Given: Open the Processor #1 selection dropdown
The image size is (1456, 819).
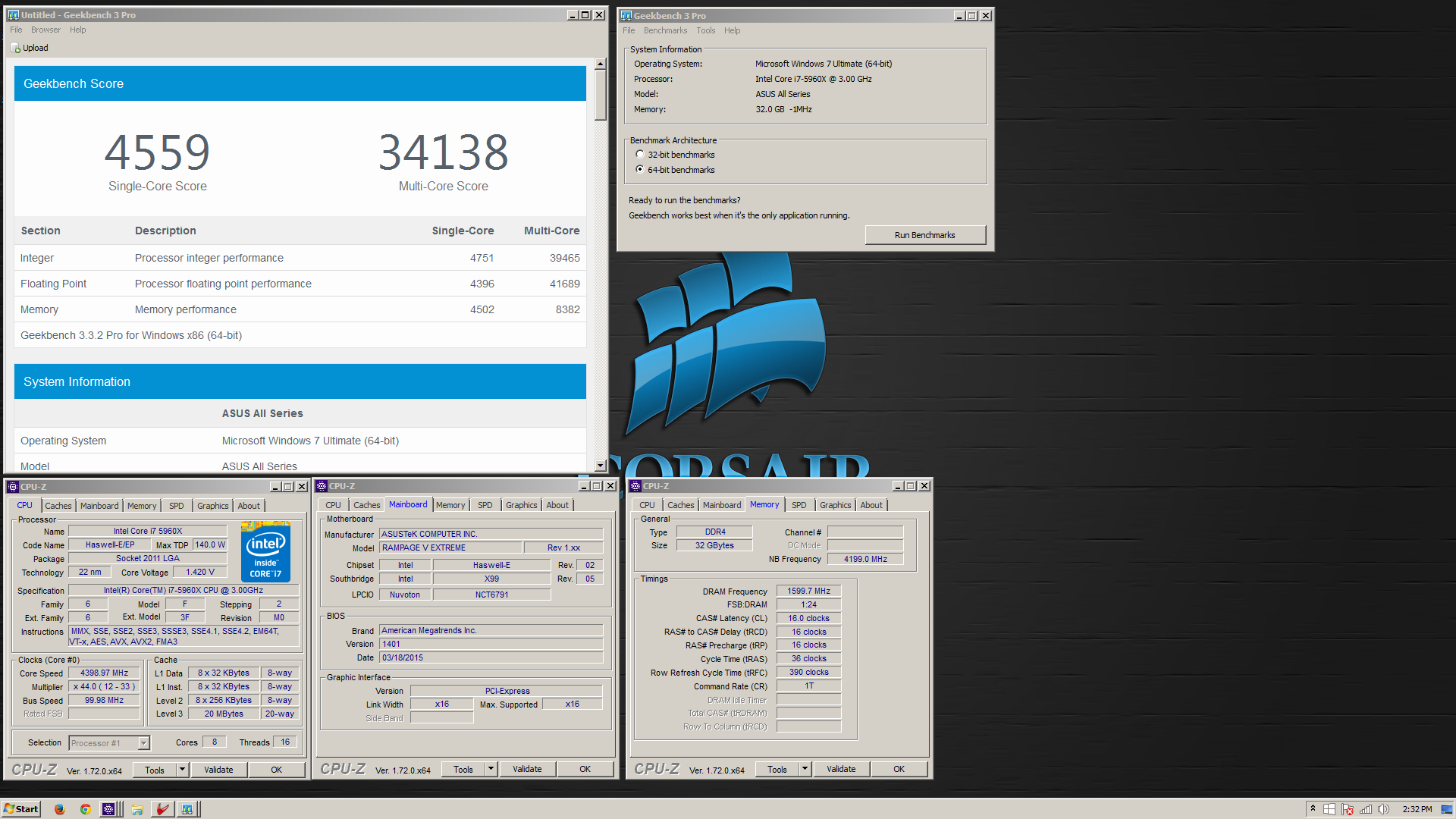Looking at the screenshot, I should pyautogui.click(x=144, y=743).
